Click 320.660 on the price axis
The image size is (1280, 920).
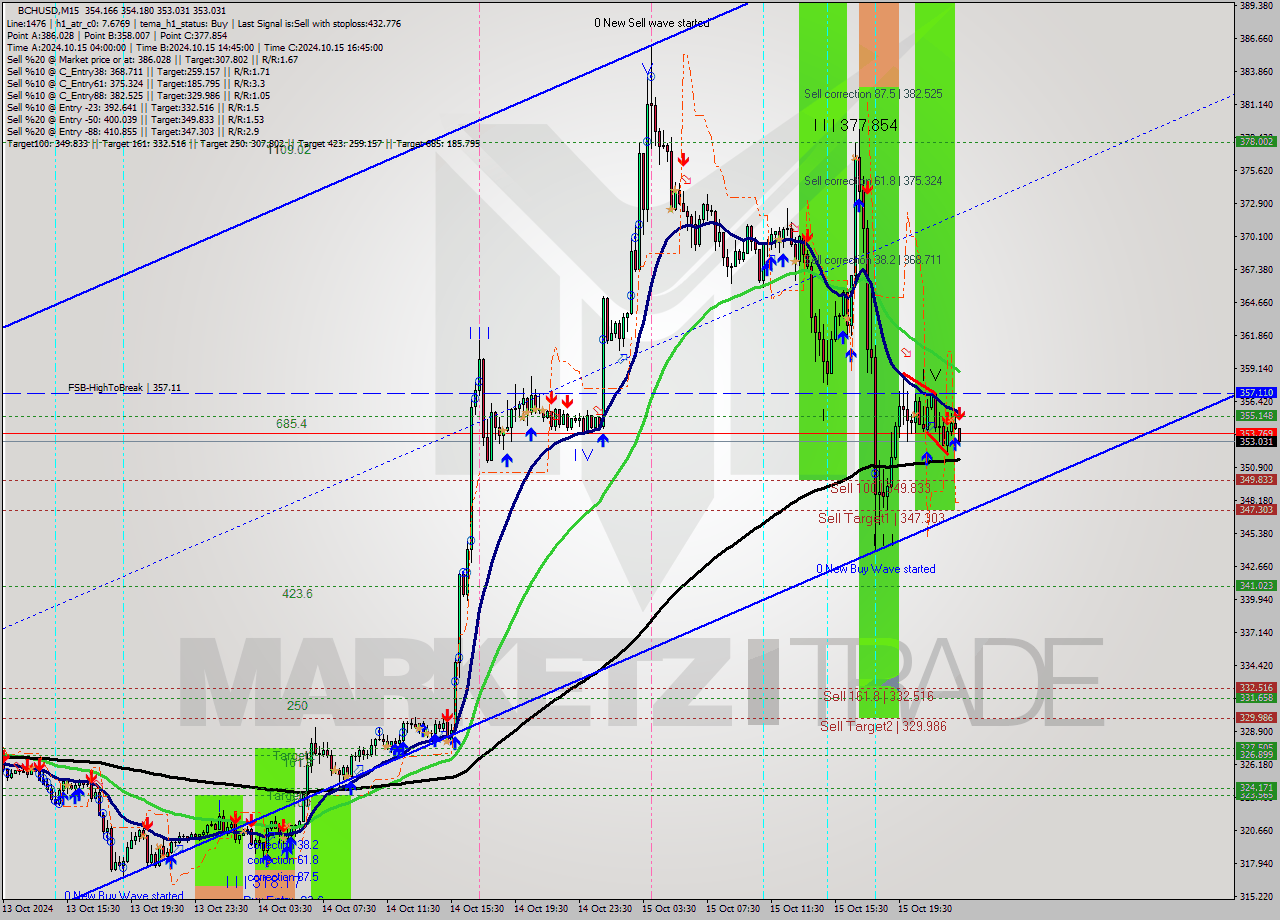[1256, 831]
